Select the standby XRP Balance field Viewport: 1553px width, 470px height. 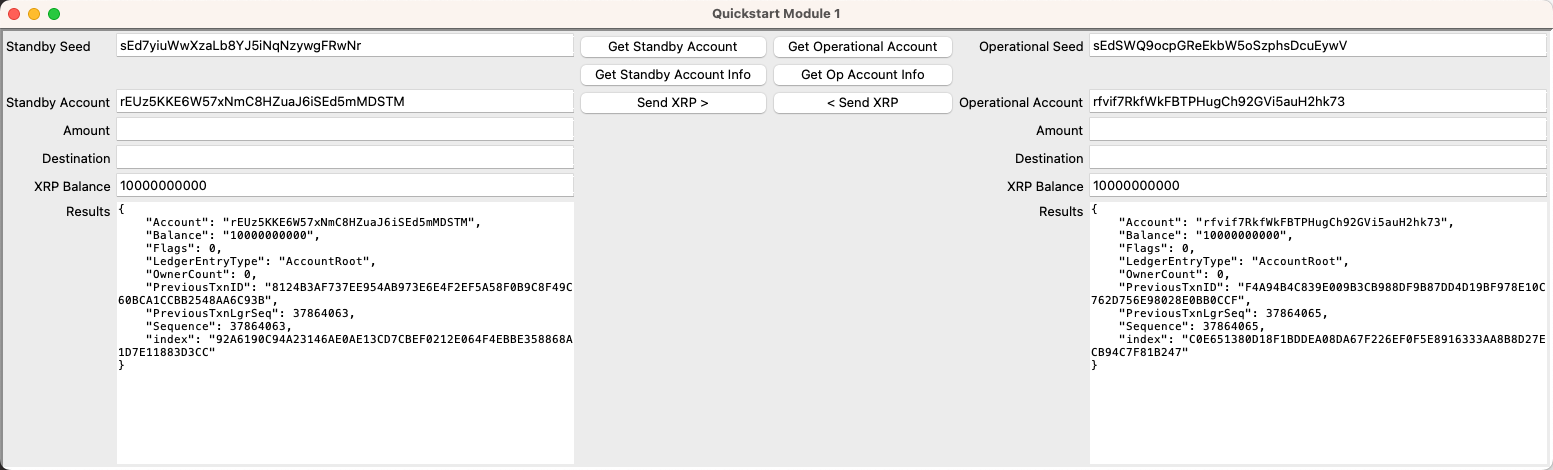point(344,186)
